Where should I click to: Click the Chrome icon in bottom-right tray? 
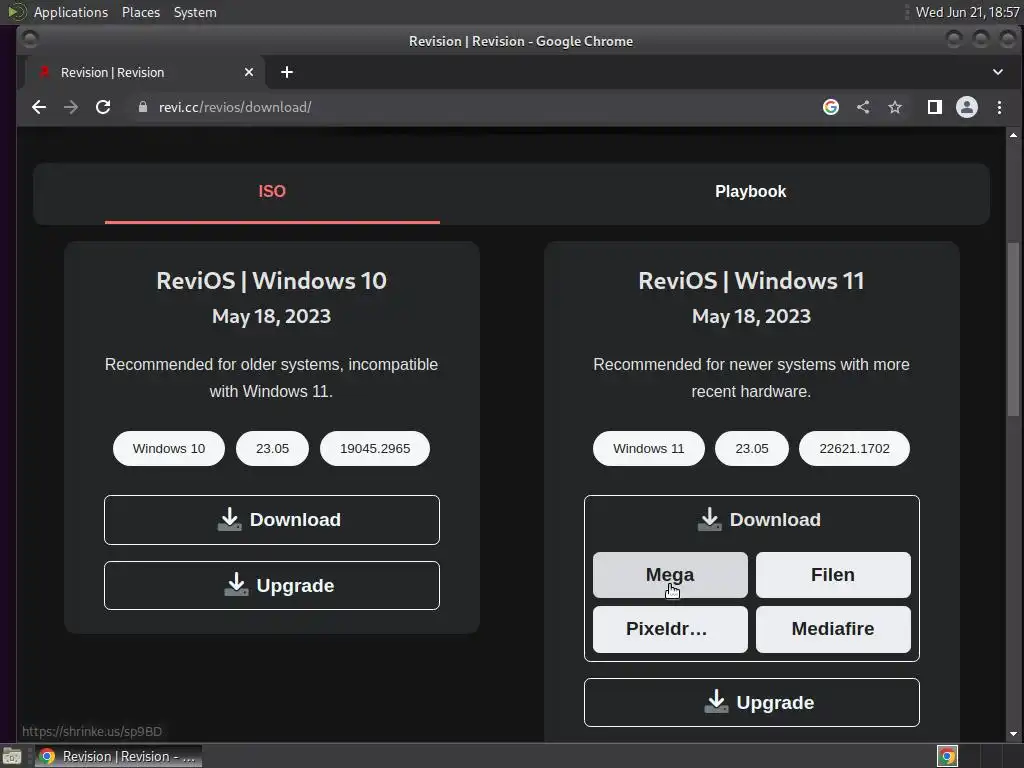coord(947,756)
